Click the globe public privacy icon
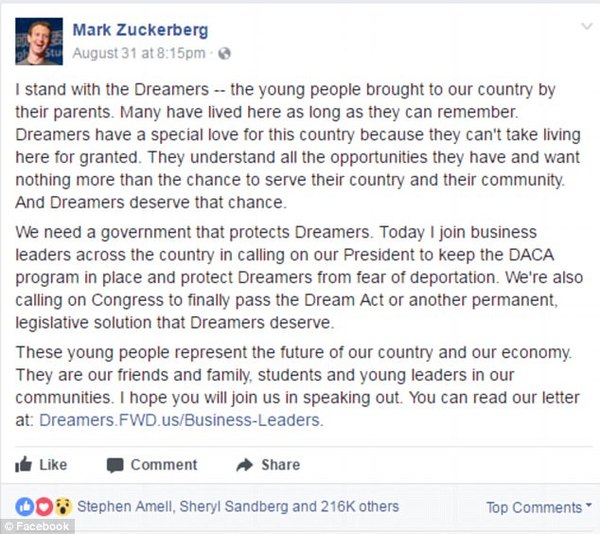Screen dimensions: 600x534 pyautogui.click(x=225, y=52)
